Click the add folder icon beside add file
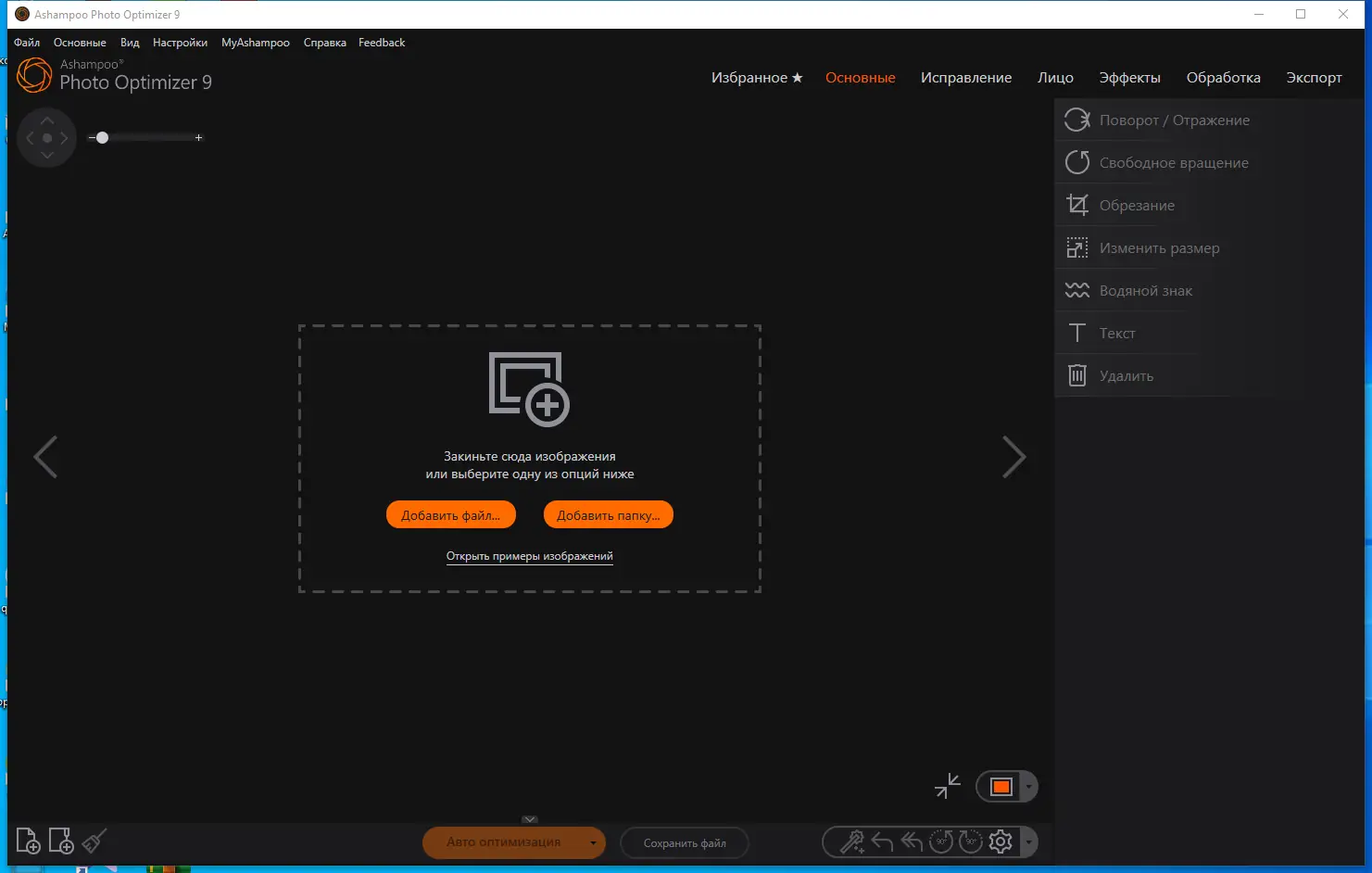The width and height of the screenshot is (1372, 873). 60,841
